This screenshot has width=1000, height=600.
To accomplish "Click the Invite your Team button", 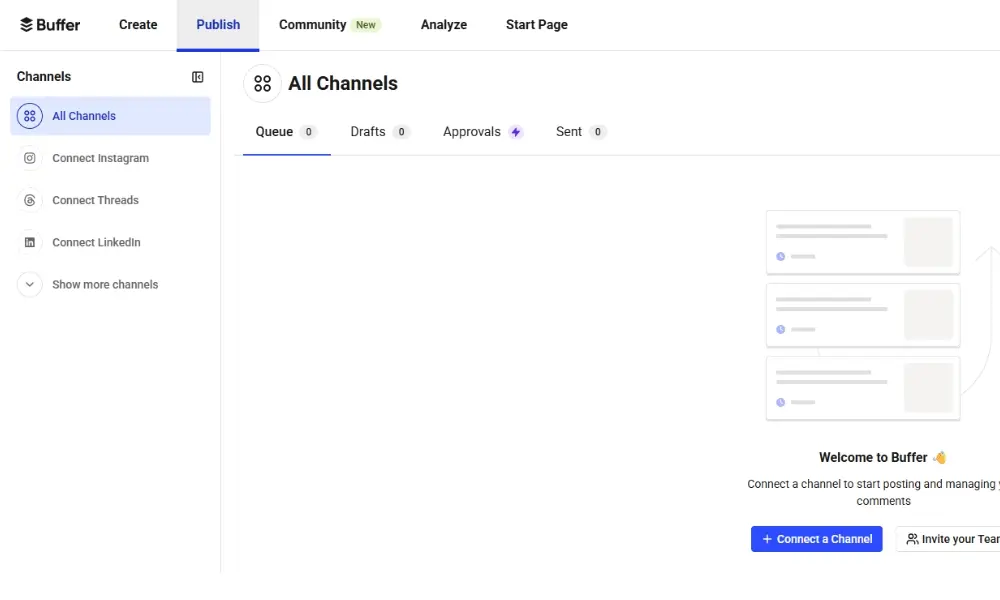I will pyautogui.click(x=950, y=539).
